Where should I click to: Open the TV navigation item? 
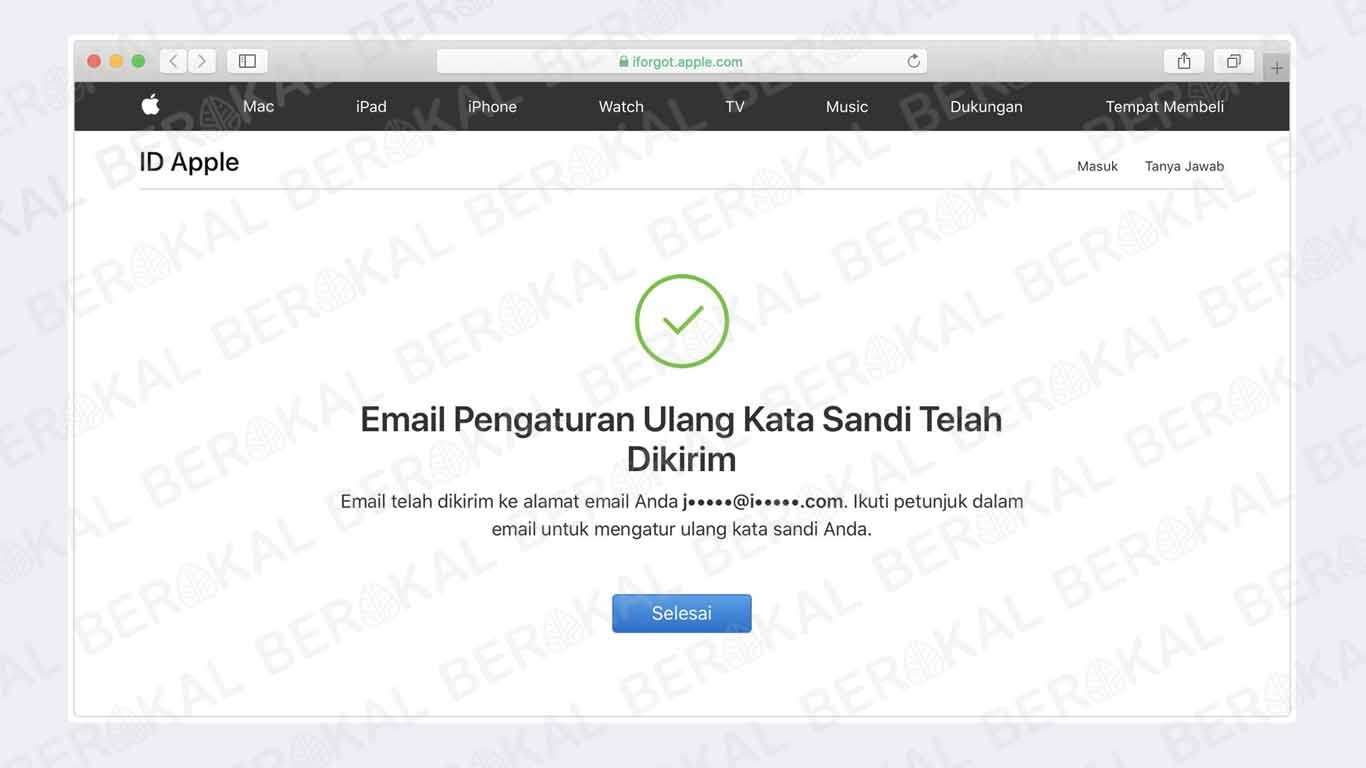[x=735, y=106]
